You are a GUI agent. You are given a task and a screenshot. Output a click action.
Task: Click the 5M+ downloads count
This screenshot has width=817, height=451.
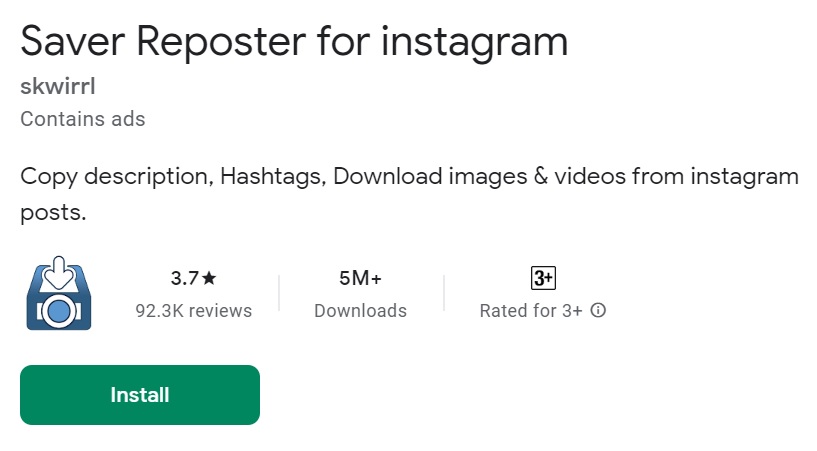[360, 278]
